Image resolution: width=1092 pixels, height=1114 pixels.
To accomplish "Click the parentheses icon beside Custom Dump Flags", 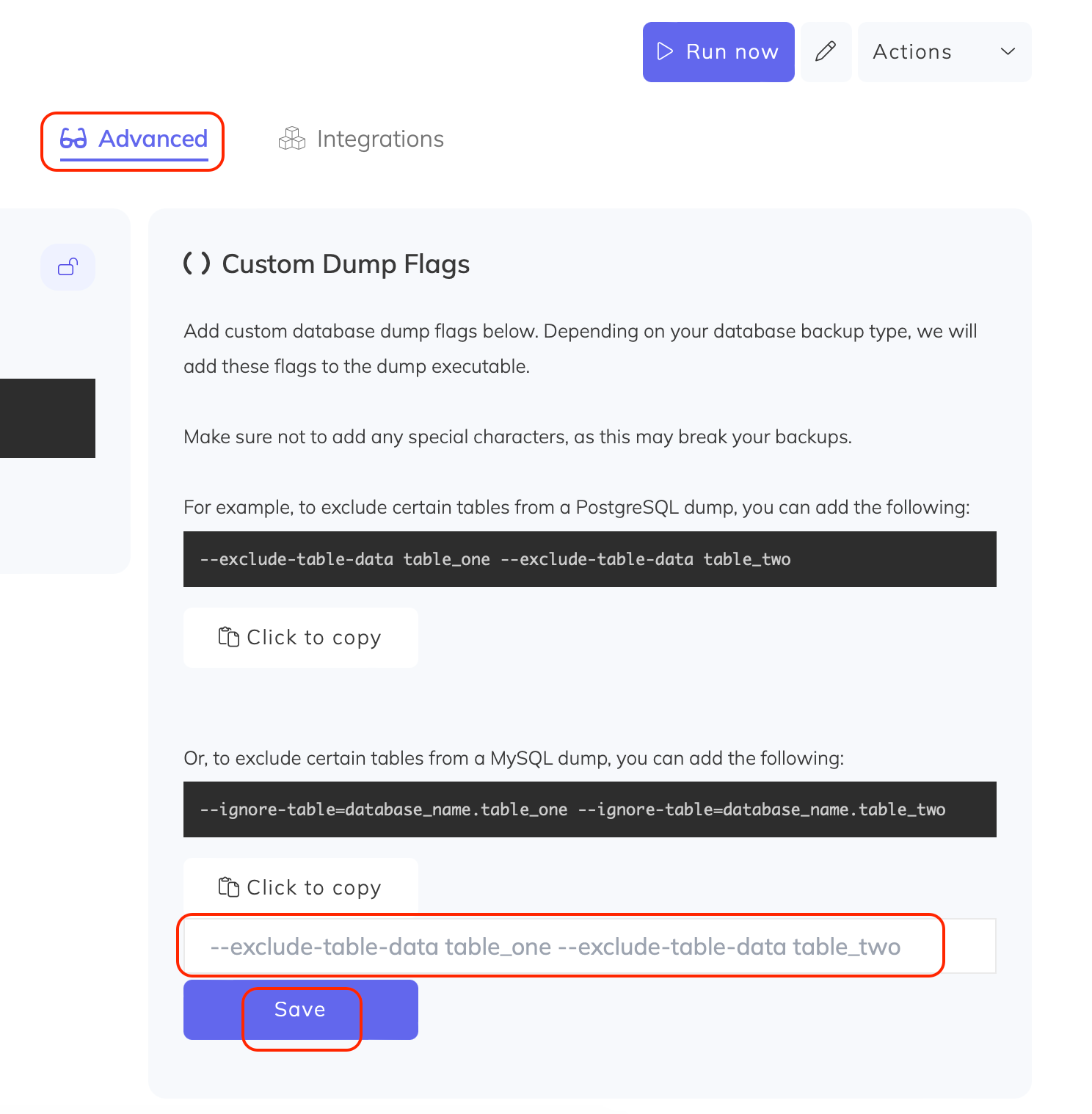I will [196, 264].
